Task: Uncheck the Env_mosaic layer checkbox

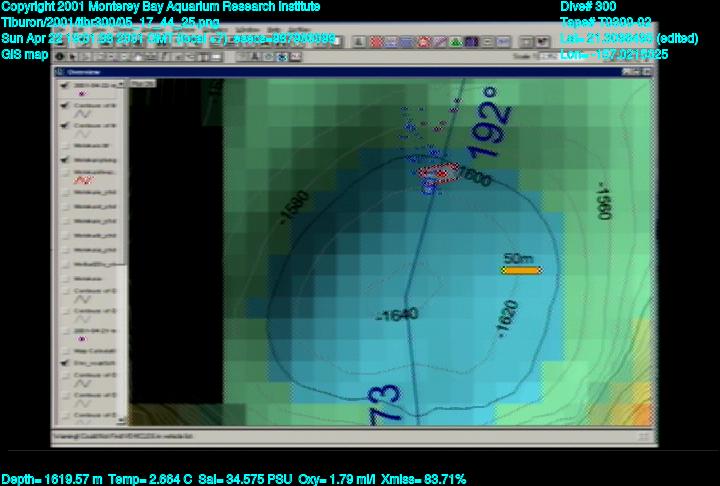Action: click(x=65, y=365)
